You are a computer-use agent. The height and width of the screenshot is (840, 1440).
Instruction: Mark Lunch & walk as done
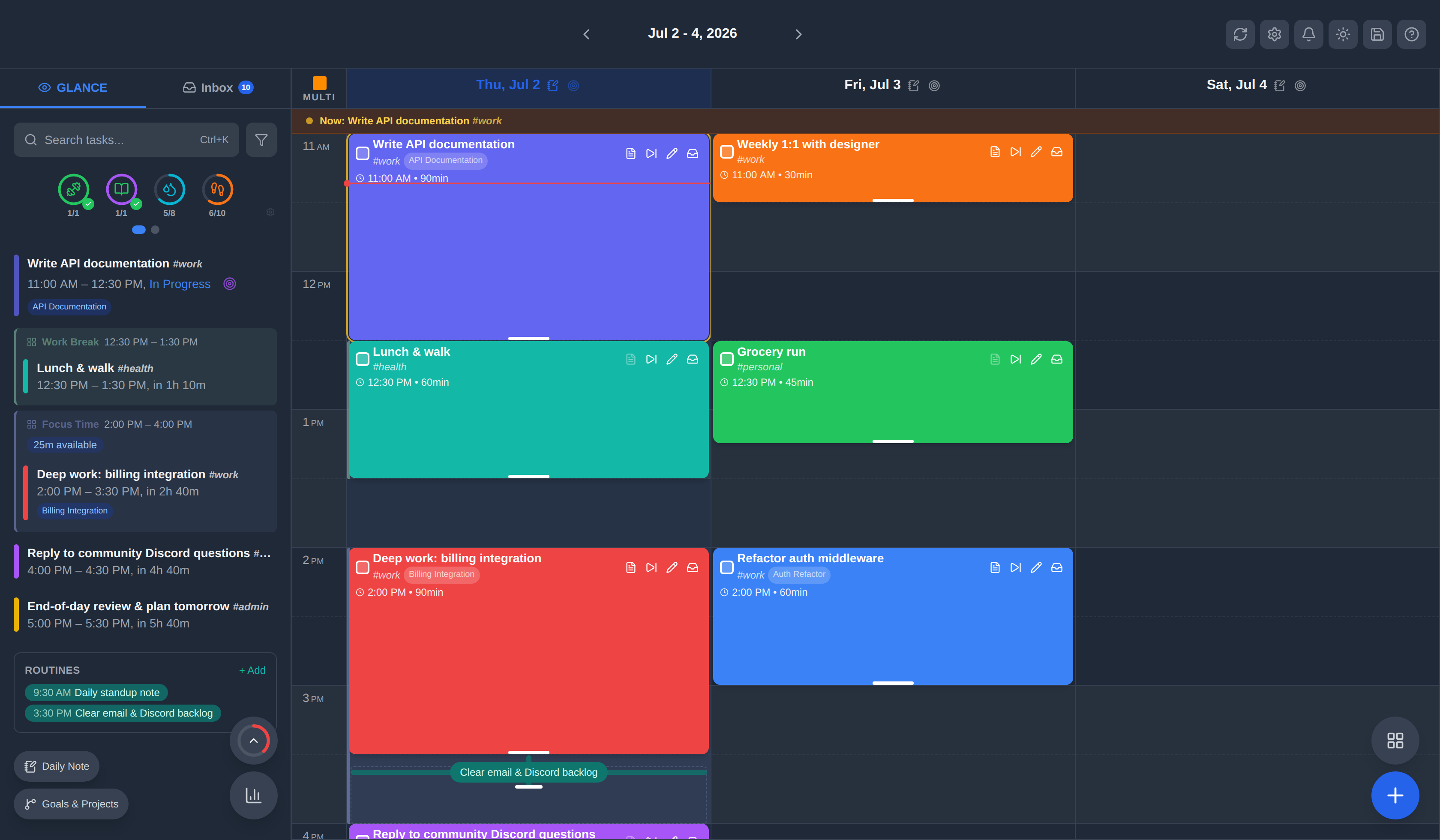pyautogui.click(x=362, y=359)
